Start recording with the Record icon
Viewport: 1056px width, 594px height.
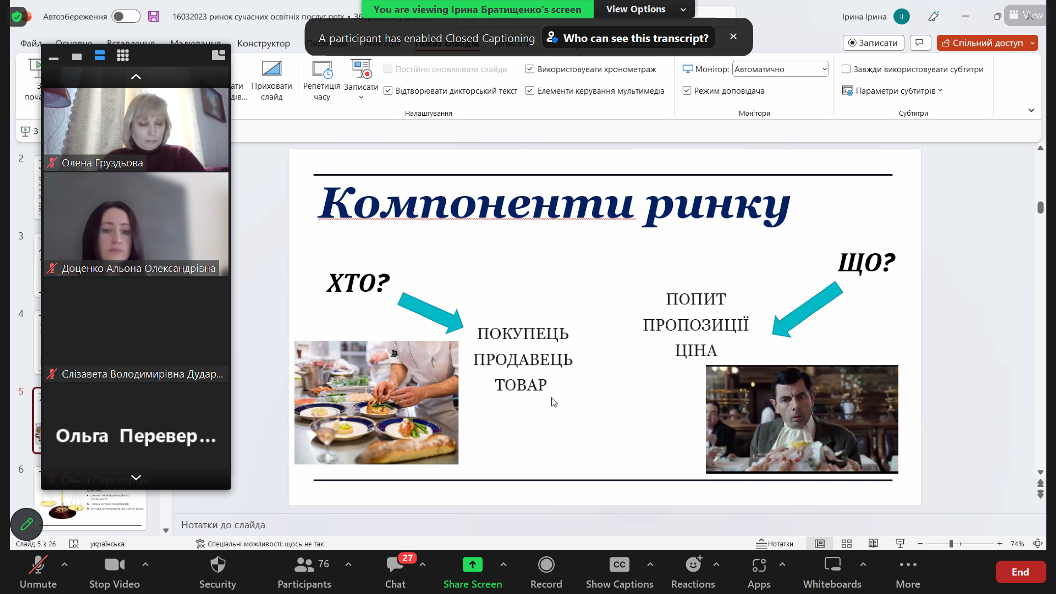pos(546,565)
